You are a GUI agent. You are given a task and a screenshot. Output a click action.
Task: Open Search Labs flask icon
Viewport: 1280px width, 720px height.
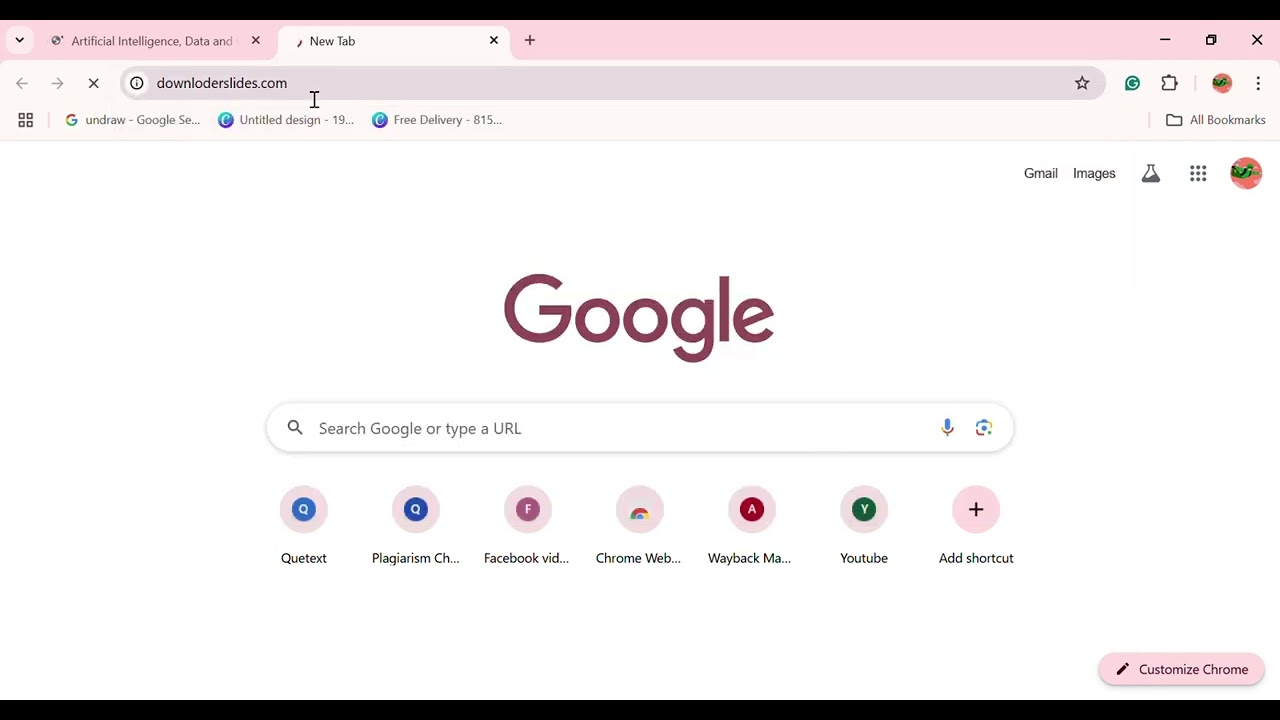pos(1151,174)
